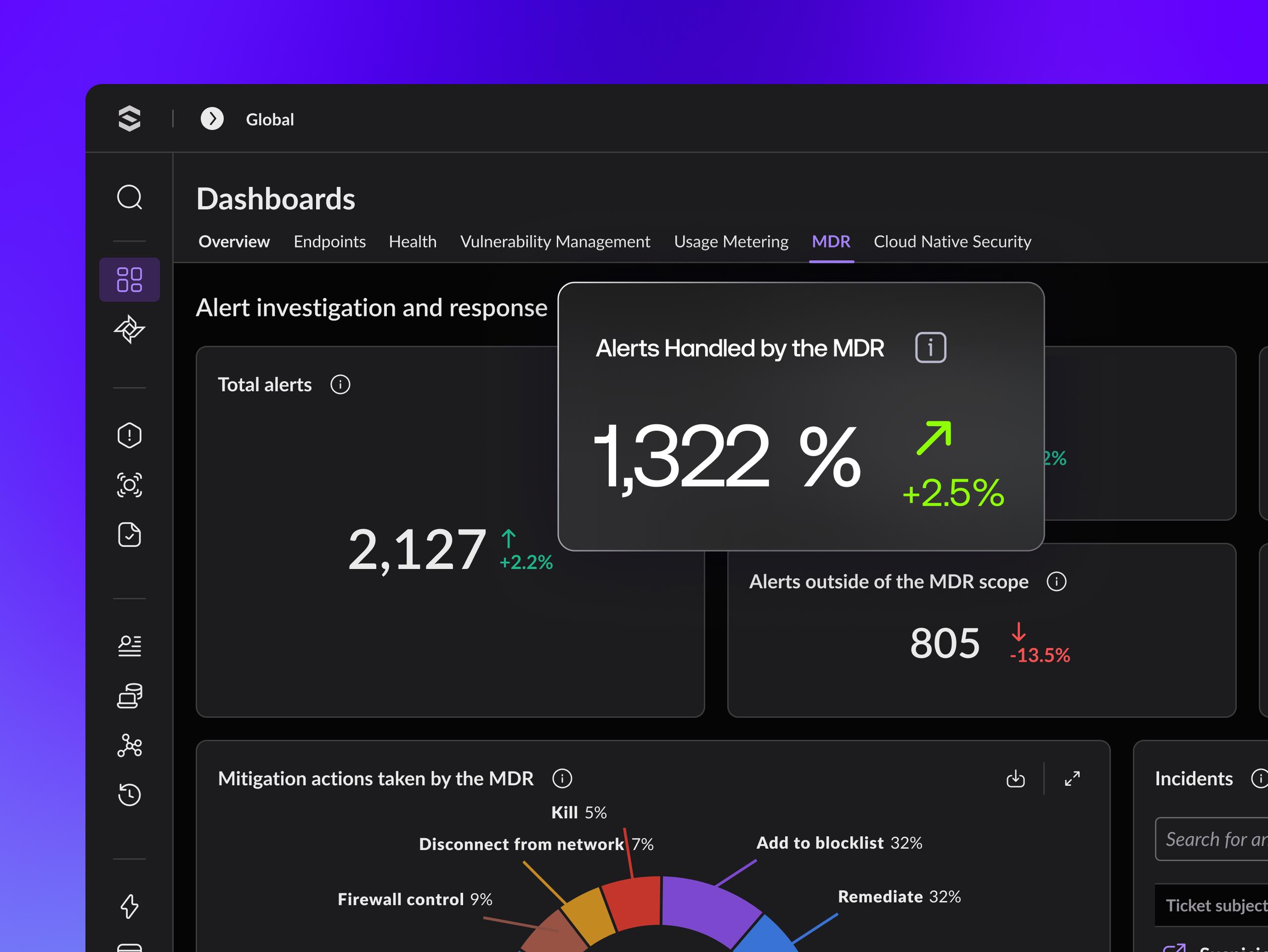The width and height of the screenshot is (1268, 952).
Task: Expand the Global scope chevron button
Action: point(212,119)
